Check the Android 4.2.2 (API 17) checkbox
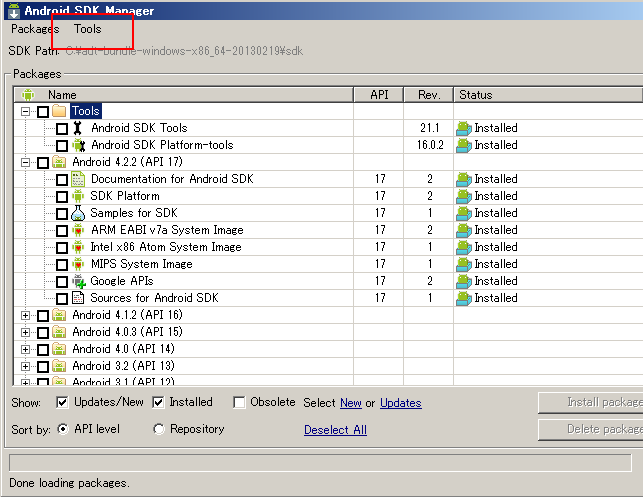 coord(43,163)
